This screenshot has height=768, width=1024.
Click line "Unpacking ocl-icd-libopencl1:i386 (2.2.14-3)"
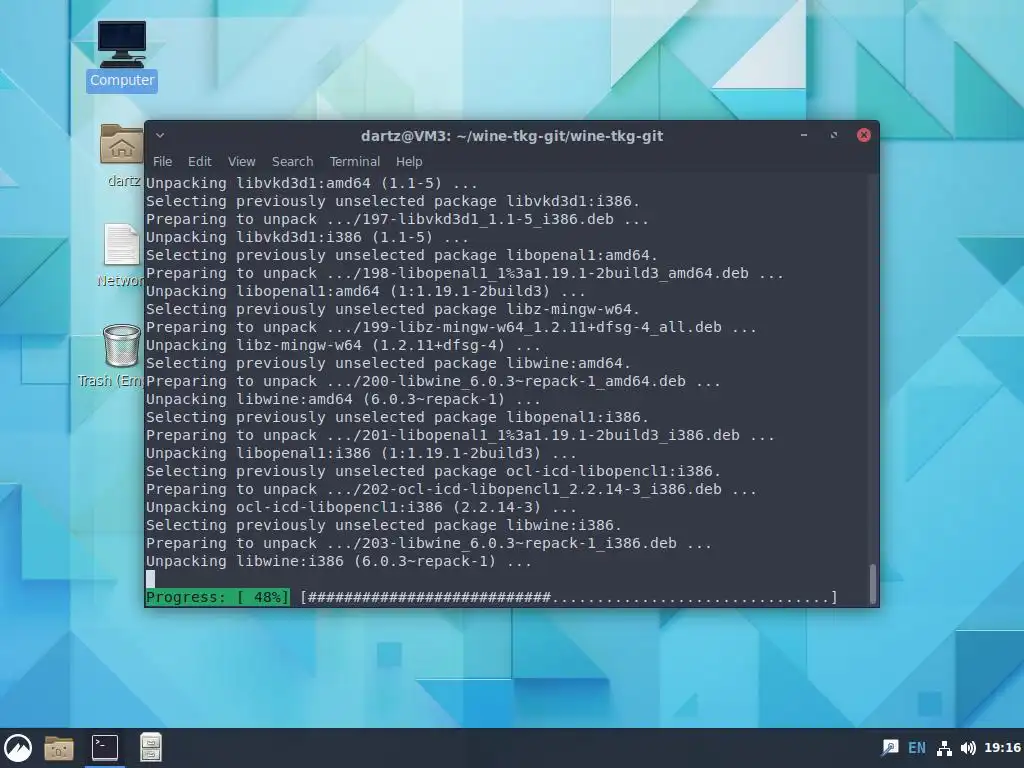click(361, 507)
